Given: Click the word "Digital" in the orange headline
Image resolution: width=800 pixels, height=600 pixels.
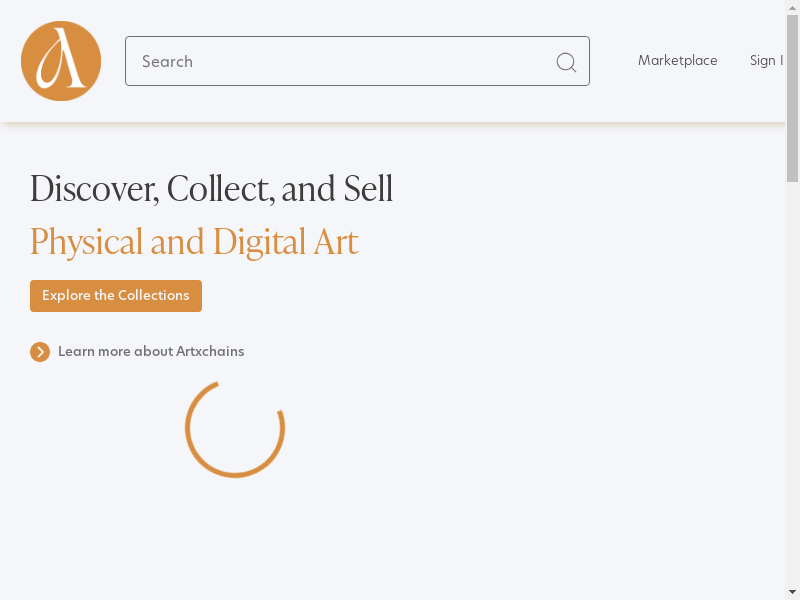Looking at the screenshot, I should click(x=254, y=242).
